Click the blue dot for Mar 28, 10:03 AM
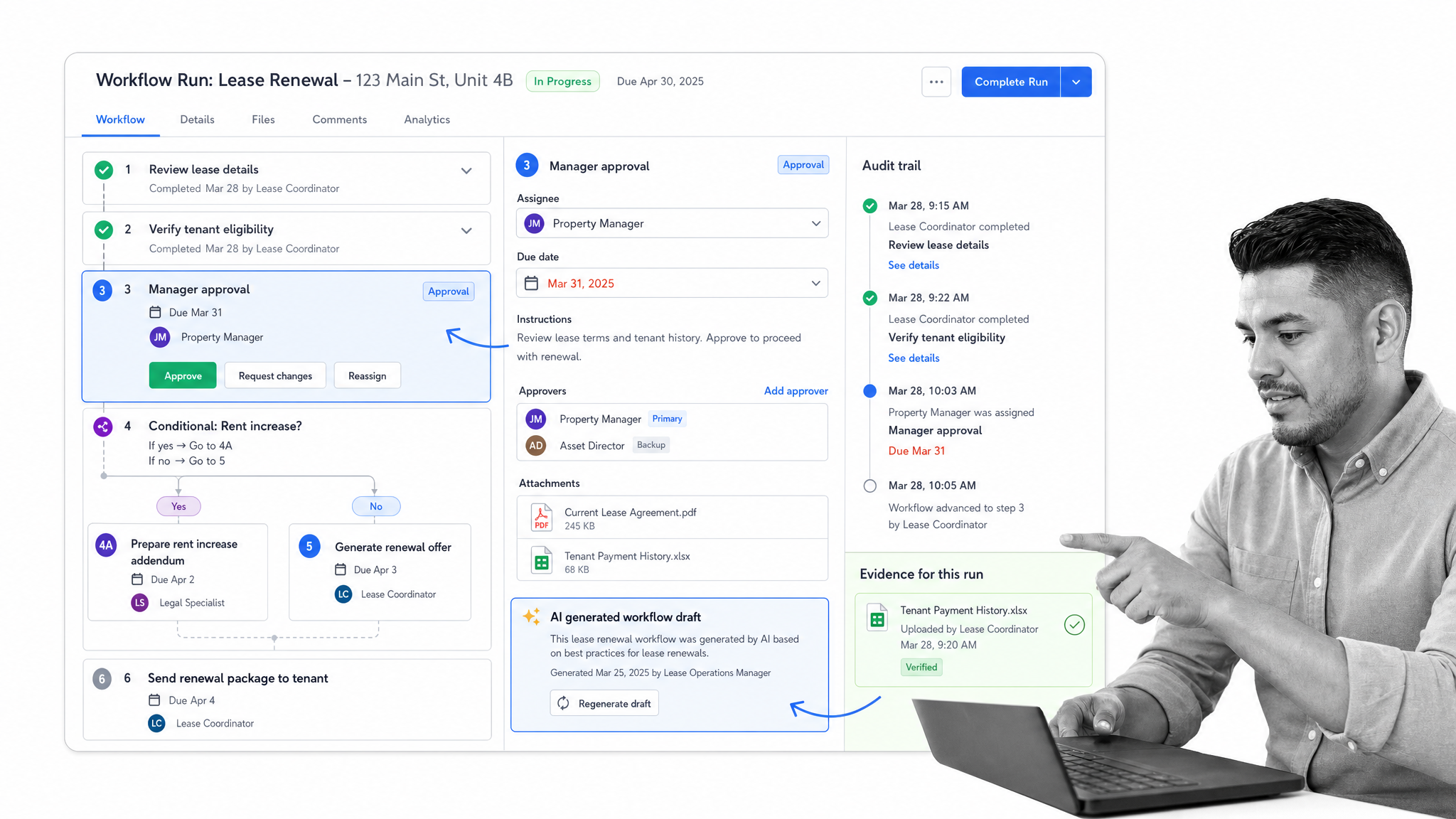Screen dimensions: 1456x819 point(869,391)
